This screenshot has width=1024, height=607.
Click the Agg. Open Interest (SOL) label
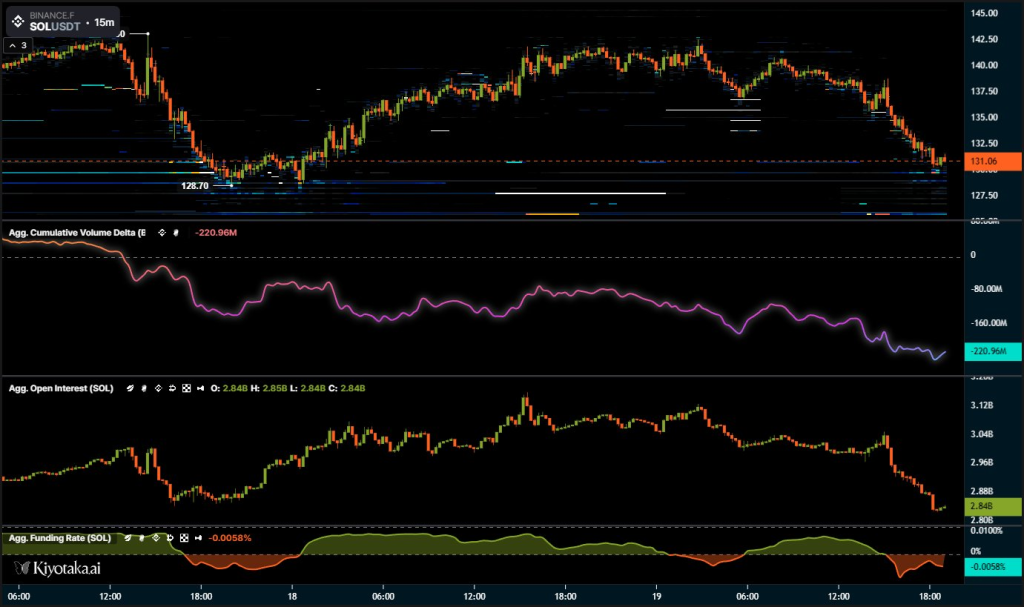click(x=61, y=388)
